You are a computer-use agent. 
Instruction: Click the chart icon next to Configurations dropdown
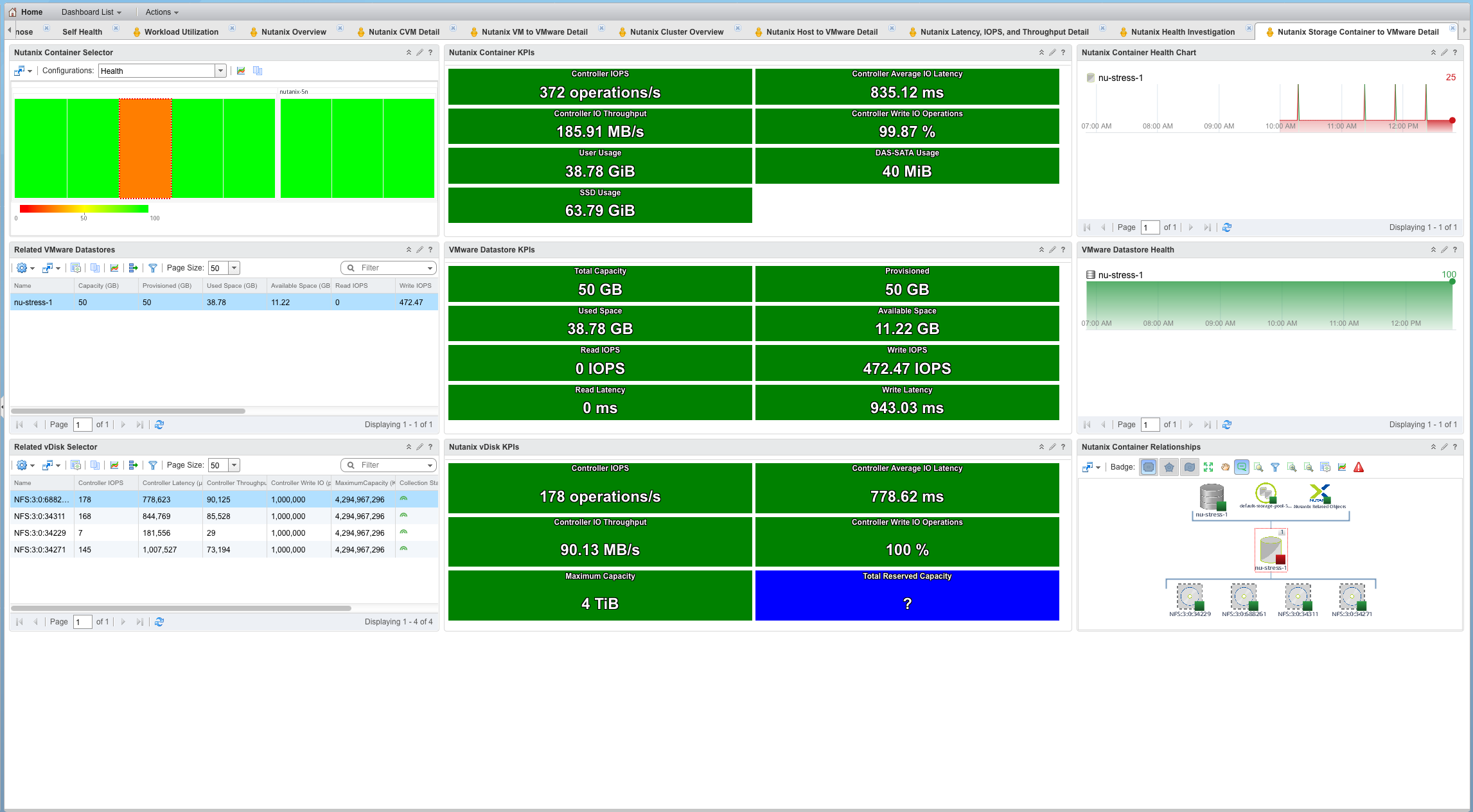point(241,71)
